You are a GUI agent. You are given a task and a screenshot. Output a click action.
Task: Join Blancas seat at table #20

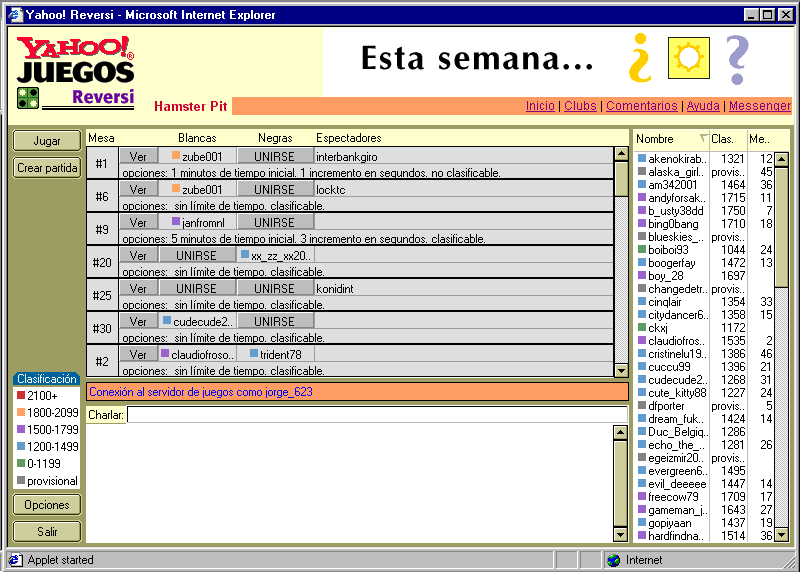coord(197,255)
